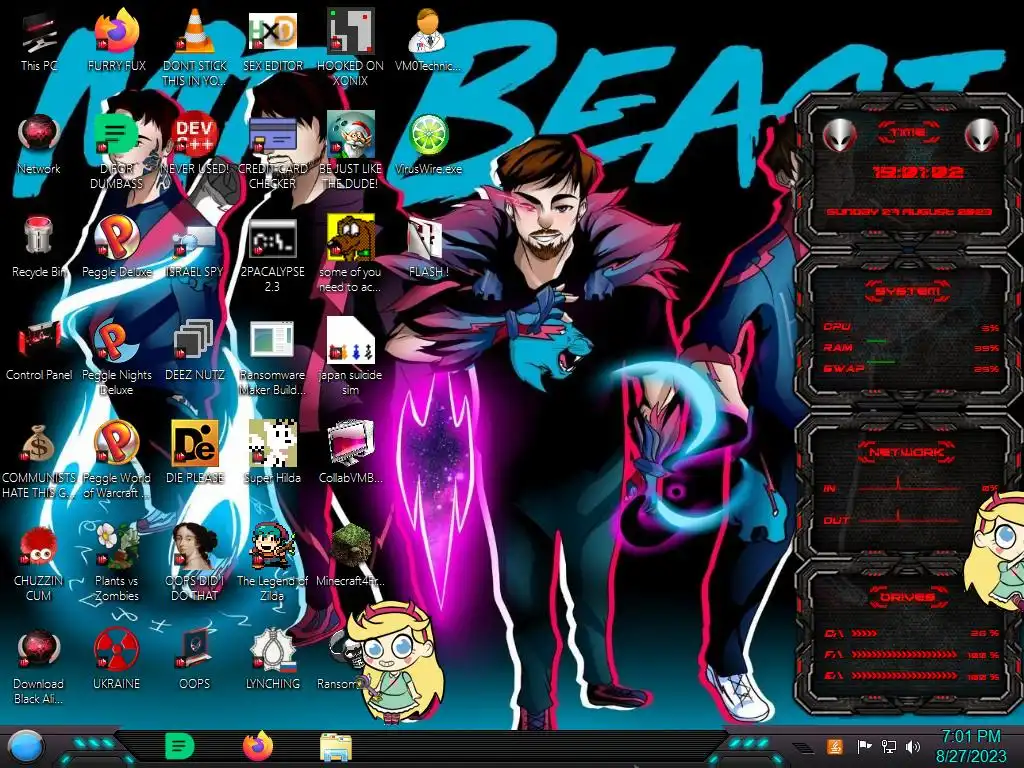1024x768 pixels.
Task: Select the VLC cone DONT STICK icon
Action: (x=195, y=47)
